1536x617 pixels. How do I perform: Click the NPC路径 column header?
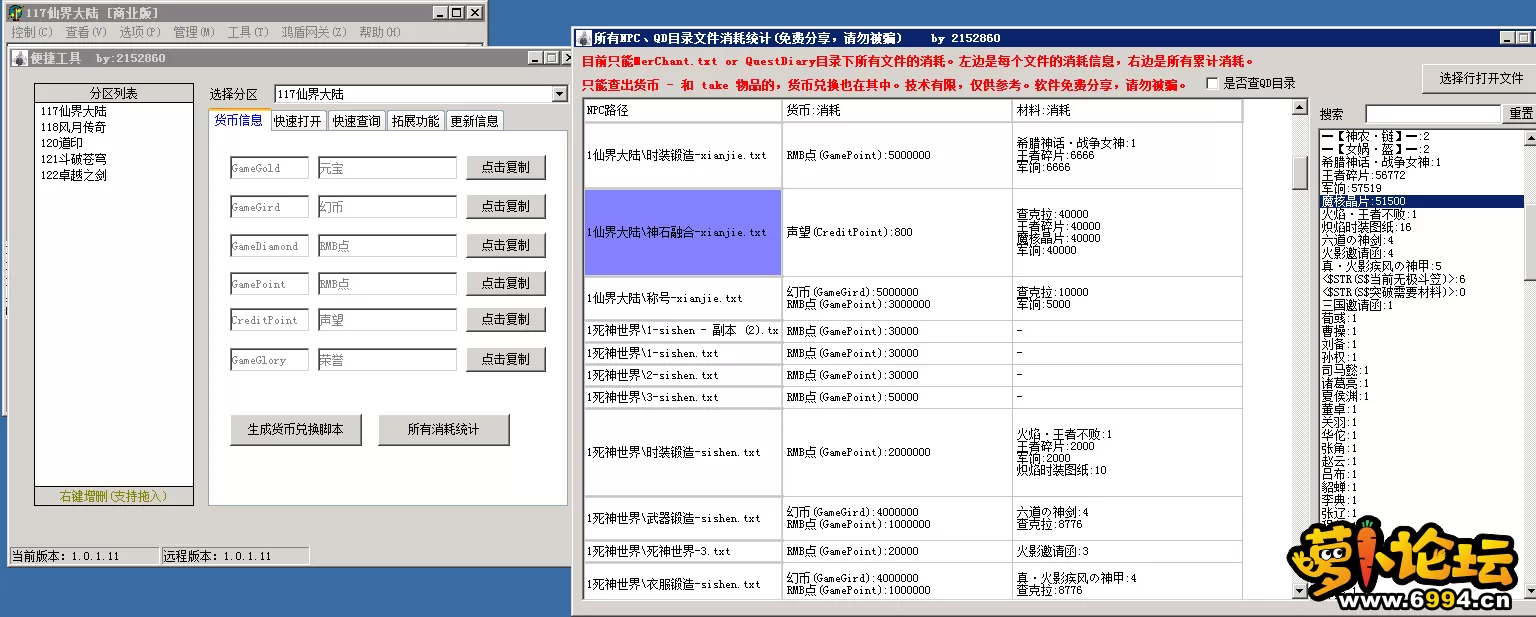click(682, 110)
